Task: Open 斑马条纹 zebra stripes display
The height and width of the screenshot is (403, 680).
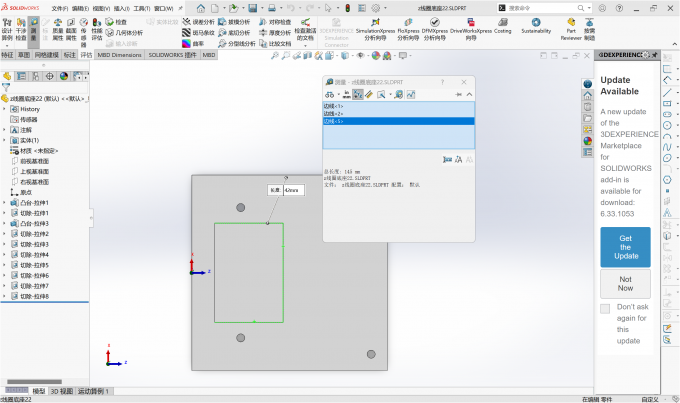Action: pyautogui.click(x=198, y=33)
